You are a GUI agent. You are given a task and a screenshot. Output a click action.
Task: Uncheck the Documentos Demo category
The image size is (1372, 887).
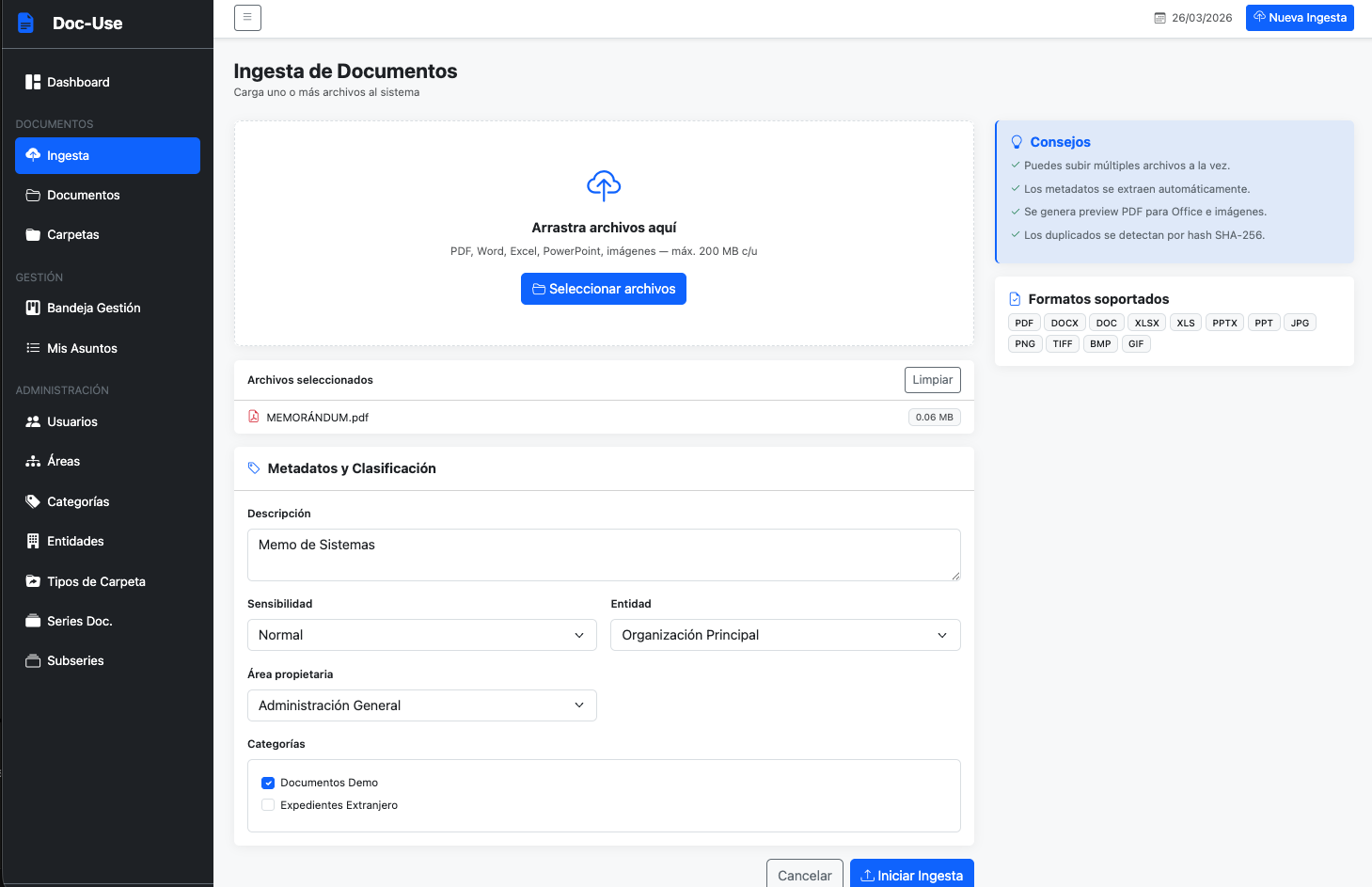click(x=268, y=782)
